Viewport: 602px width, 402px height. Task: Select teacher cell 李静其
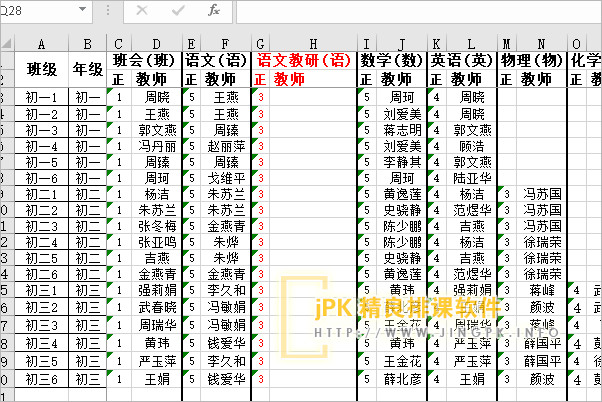[402, 162]
